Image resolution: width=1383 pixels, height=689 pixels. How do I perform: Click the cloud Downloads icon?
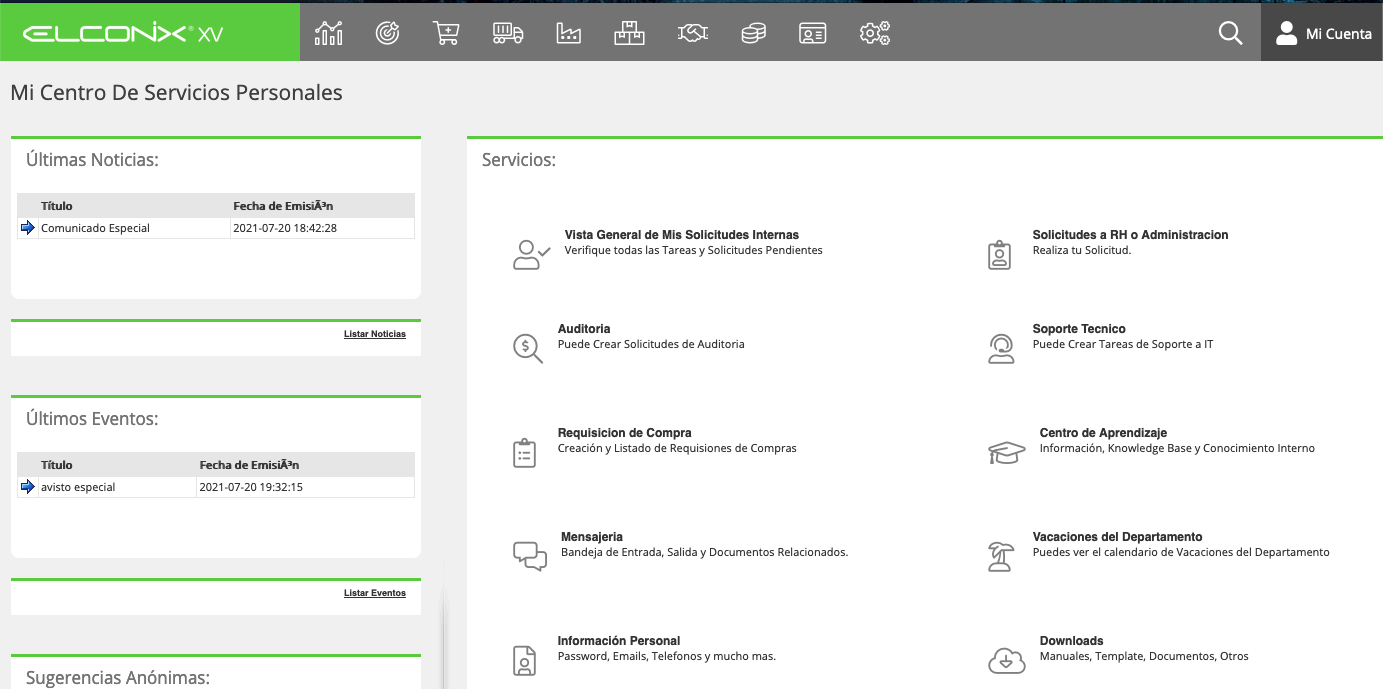point(1006,660)
